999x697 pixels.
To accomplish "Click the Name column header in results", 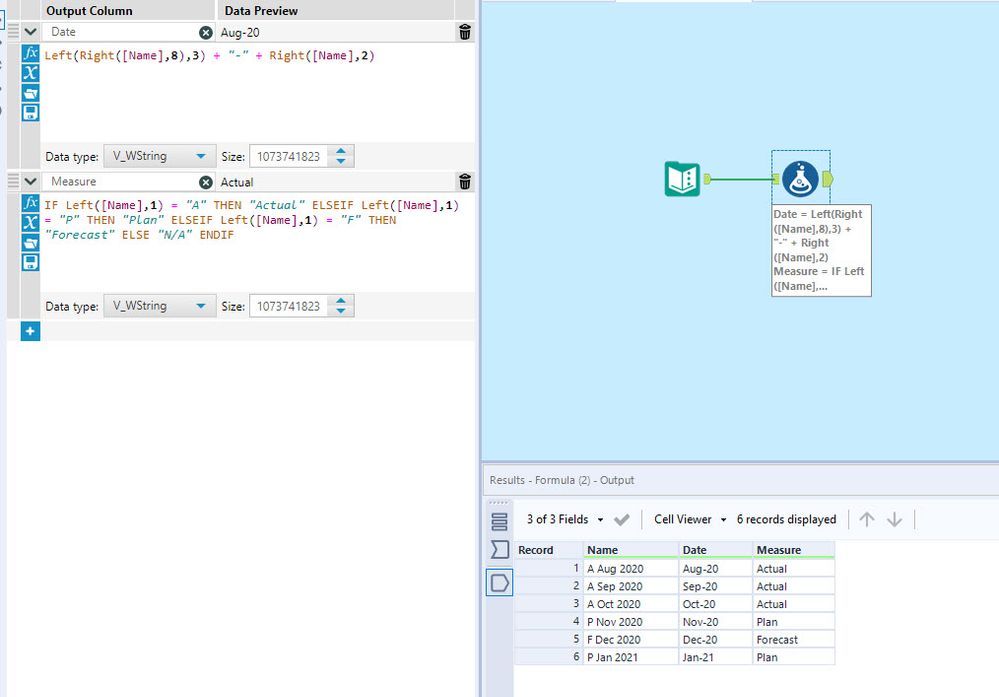I will coord(631,550).
